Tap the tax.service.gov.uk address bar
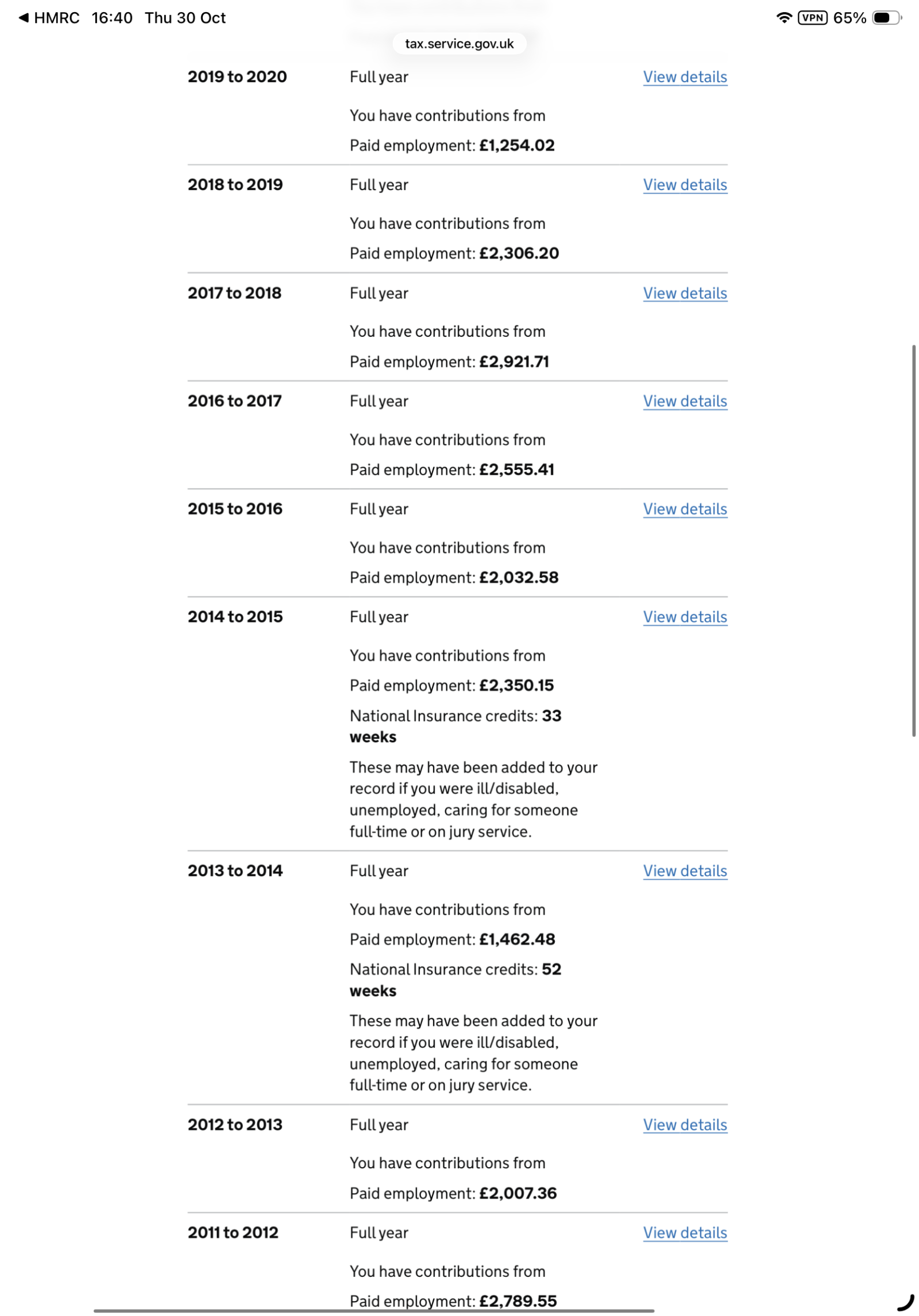 (x=459, y=44)
